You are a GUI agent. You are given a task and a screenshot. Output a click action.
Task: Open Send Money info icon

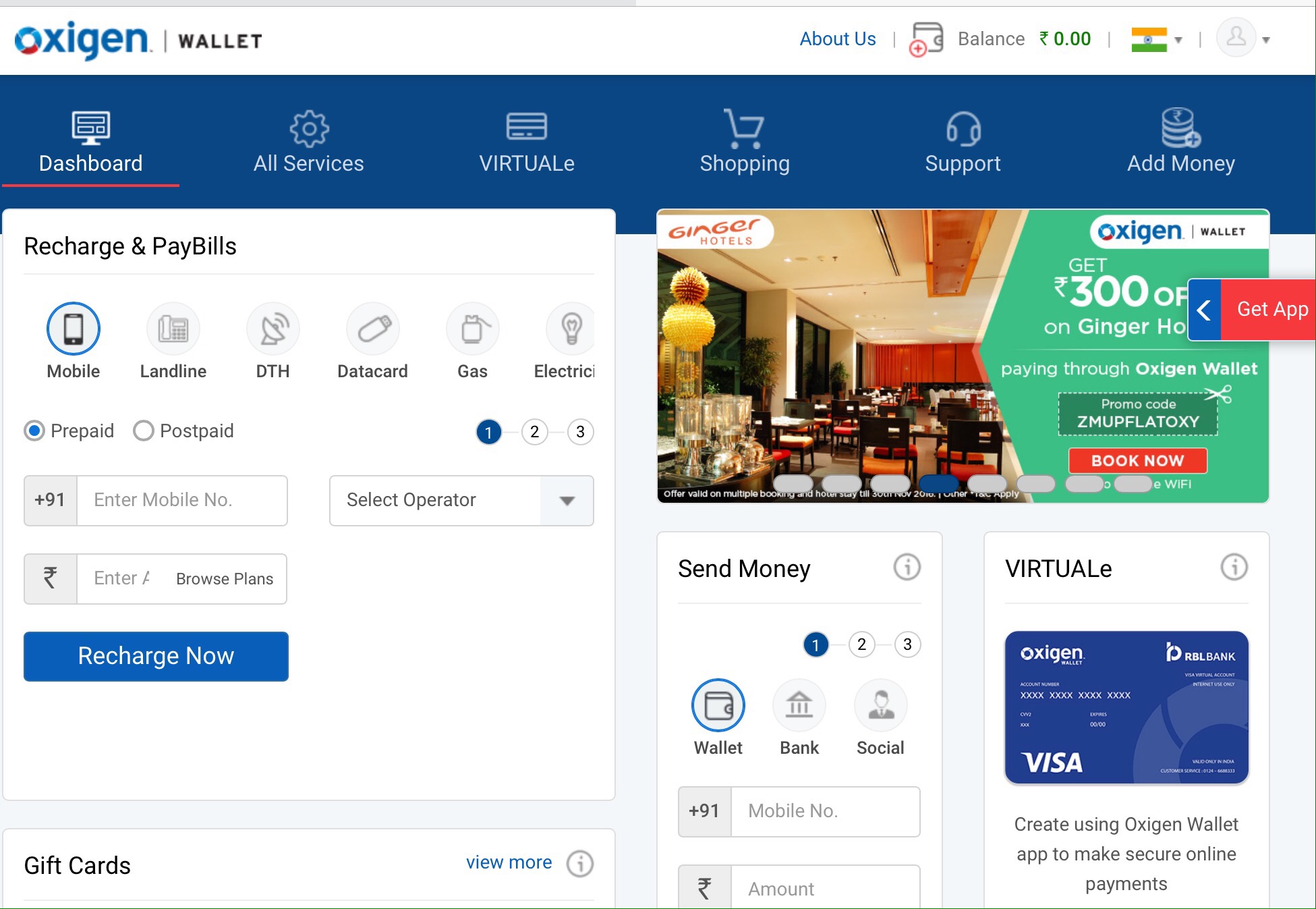pyautogui.click(x=907, y=568)
